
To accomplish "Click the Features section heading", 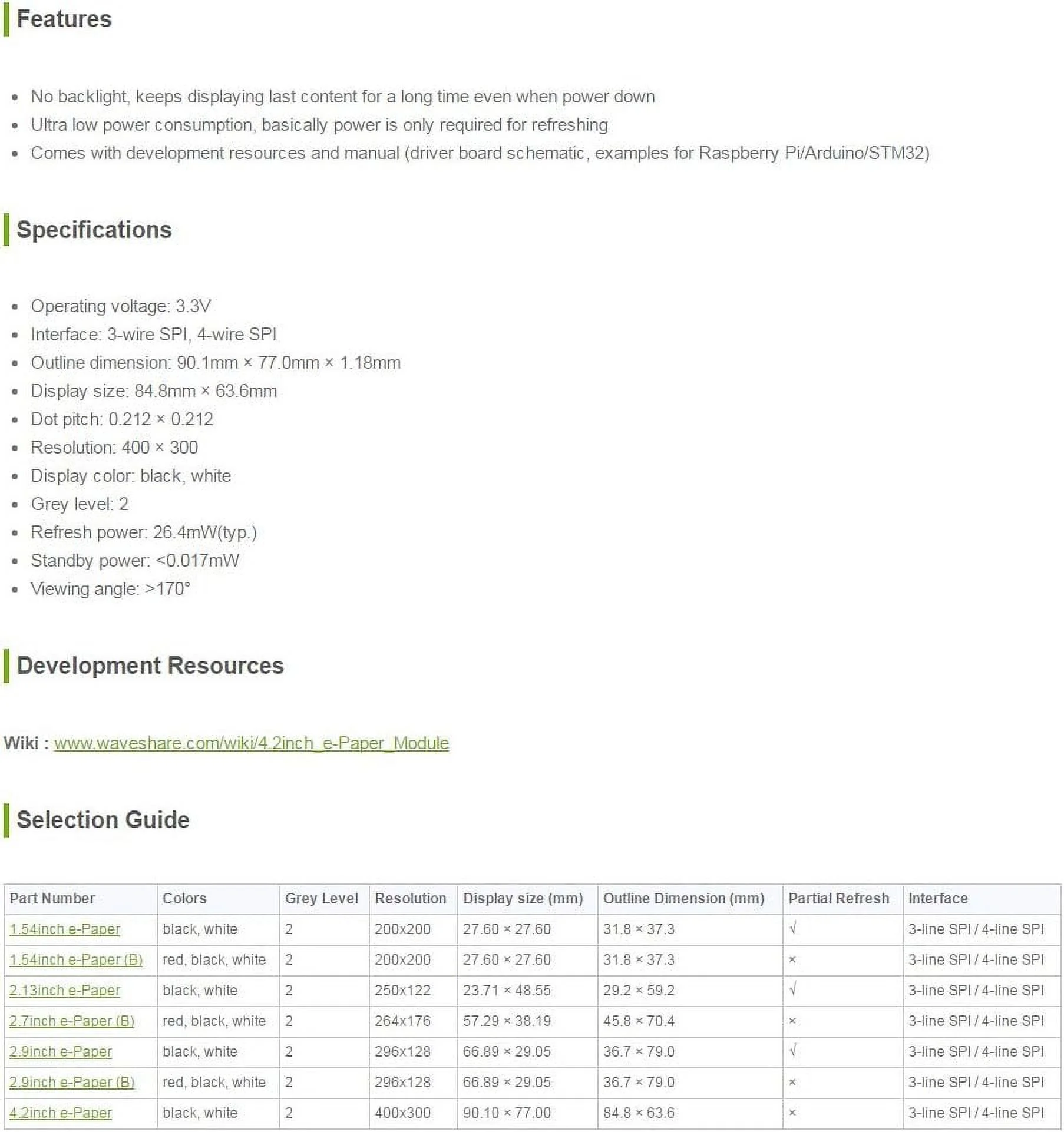I will coord(64,19).
